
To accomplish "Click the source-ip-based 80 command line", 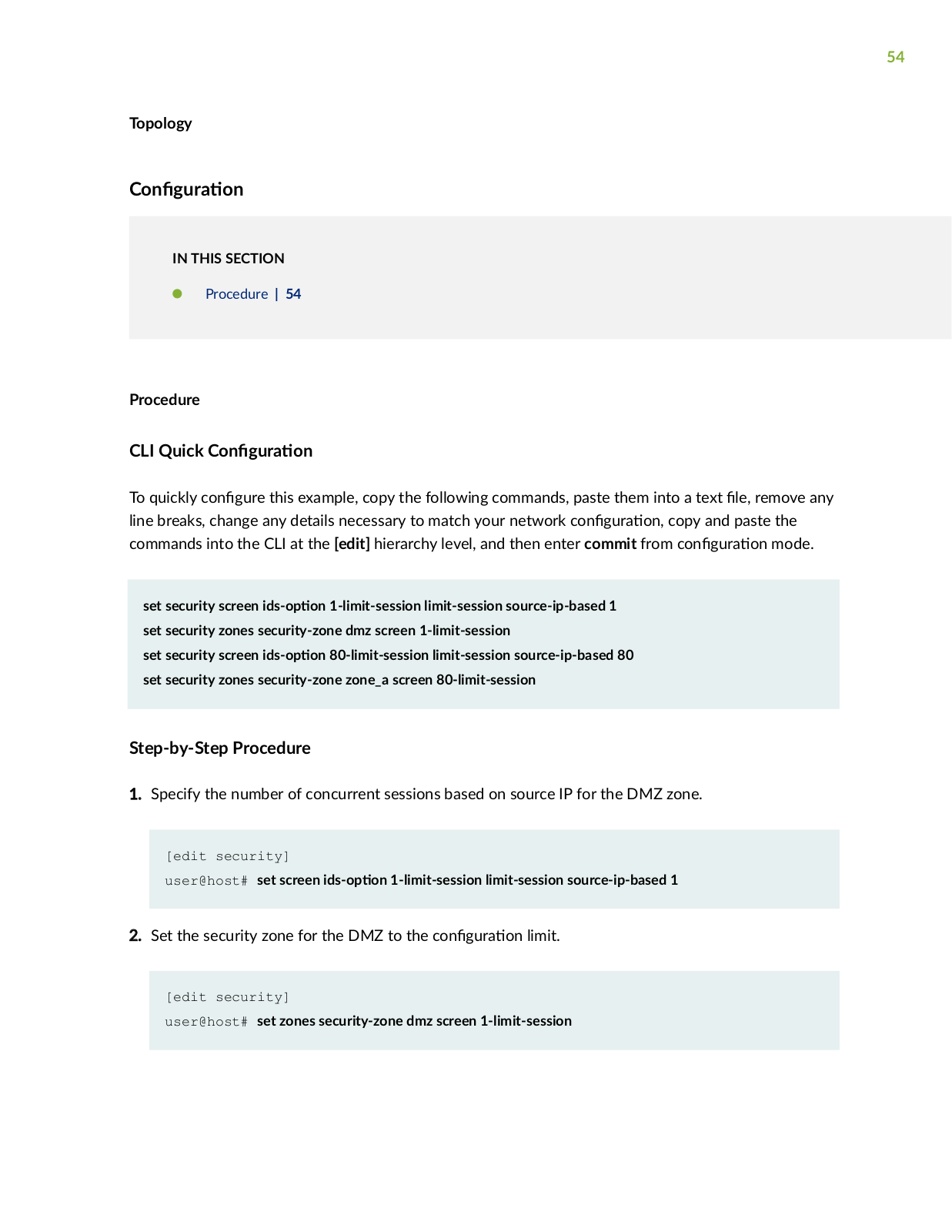I will 388,655.
